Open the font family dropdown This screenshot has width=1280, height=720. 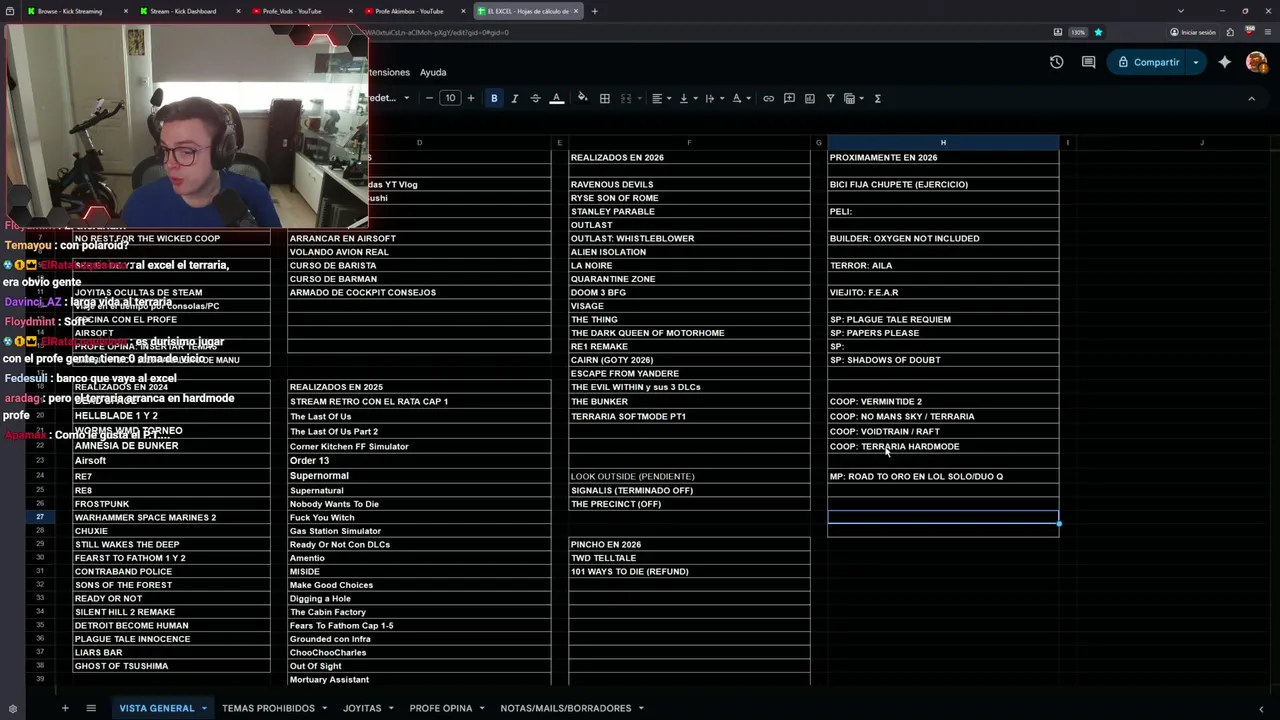[390, 98]
